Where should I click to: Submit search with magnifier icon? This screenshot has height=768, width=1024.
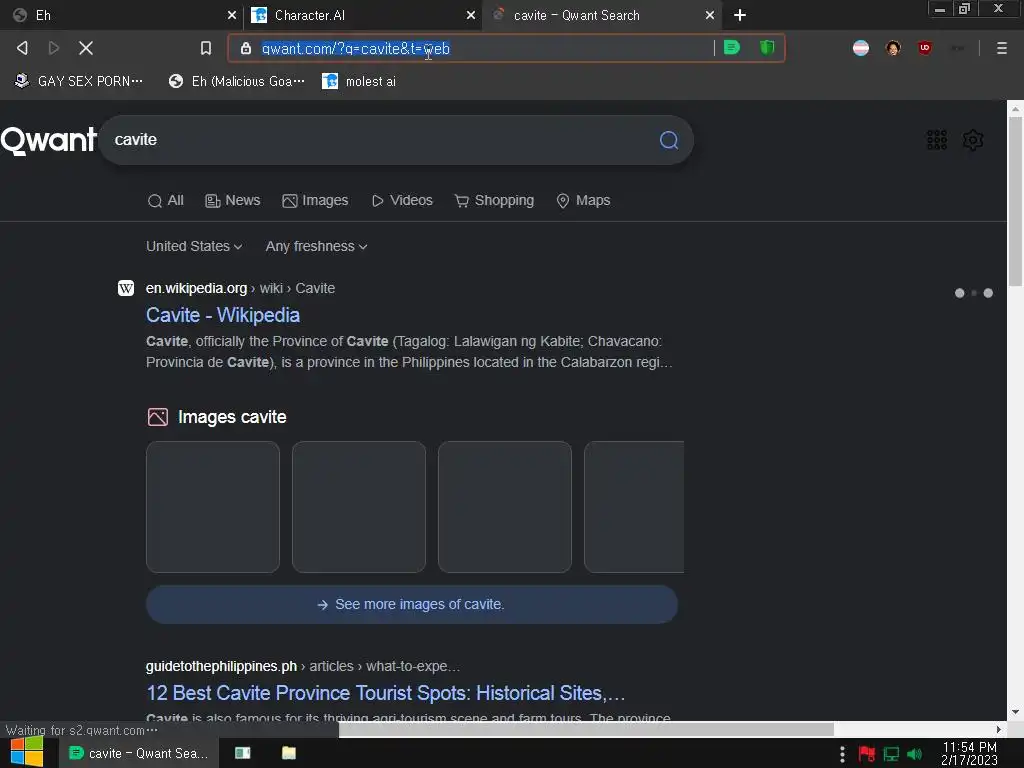[x=668, y=140]
